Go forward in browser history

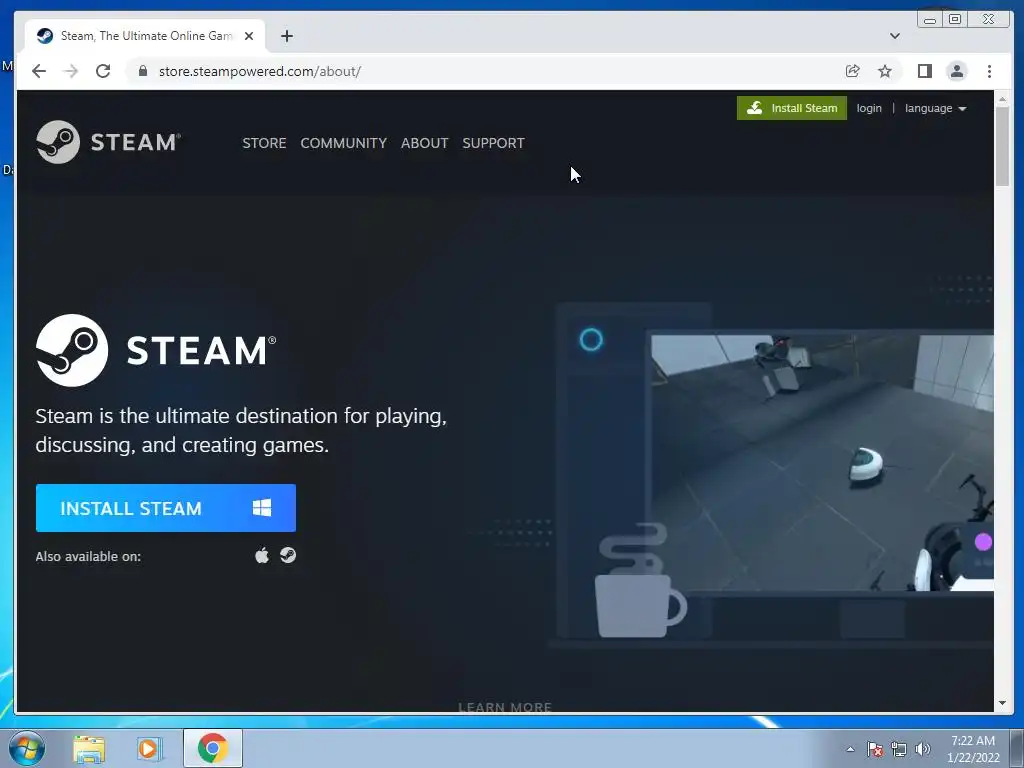tap(71, 71)
